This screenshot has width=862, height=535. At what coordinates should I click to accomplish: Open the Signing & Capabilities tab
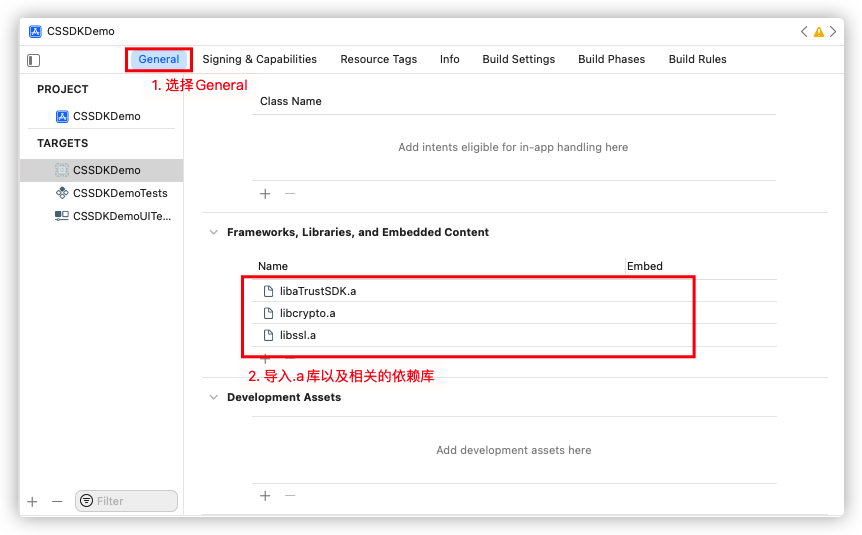pos(259,59)
